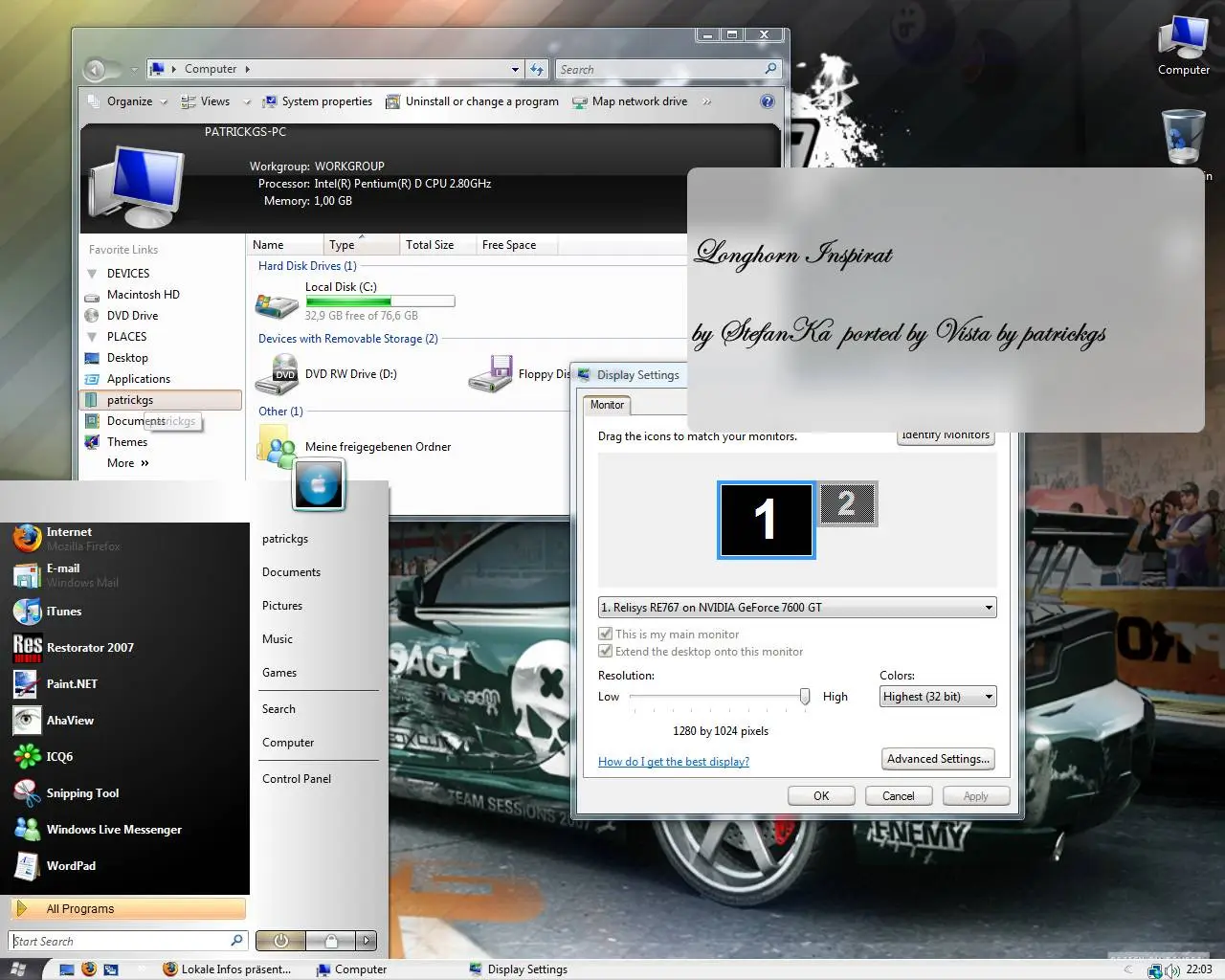
Task: Click the Start menu power button
Action: click(x=280, y=941)
